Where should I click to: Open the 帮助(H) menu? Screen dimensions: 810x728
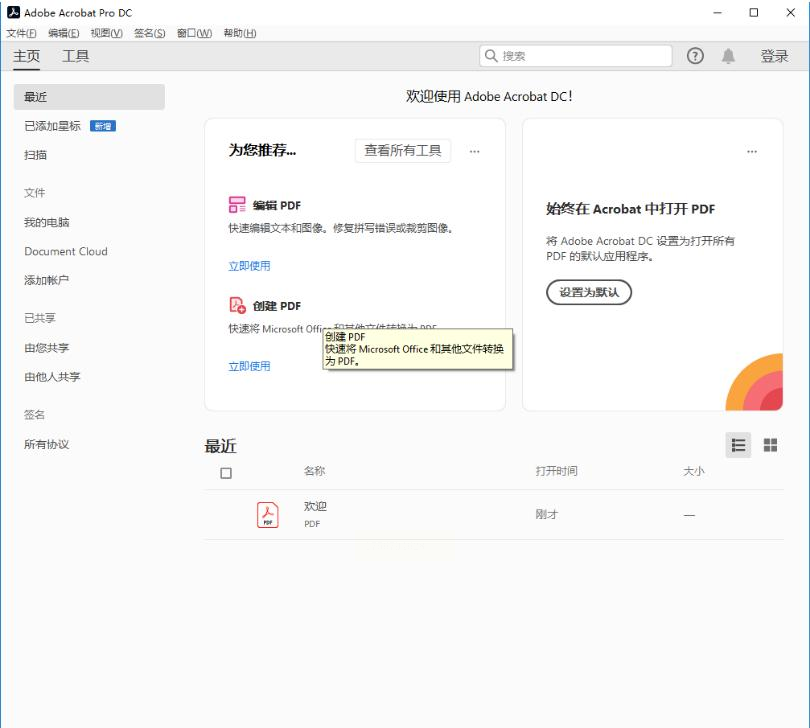(240, 33)
